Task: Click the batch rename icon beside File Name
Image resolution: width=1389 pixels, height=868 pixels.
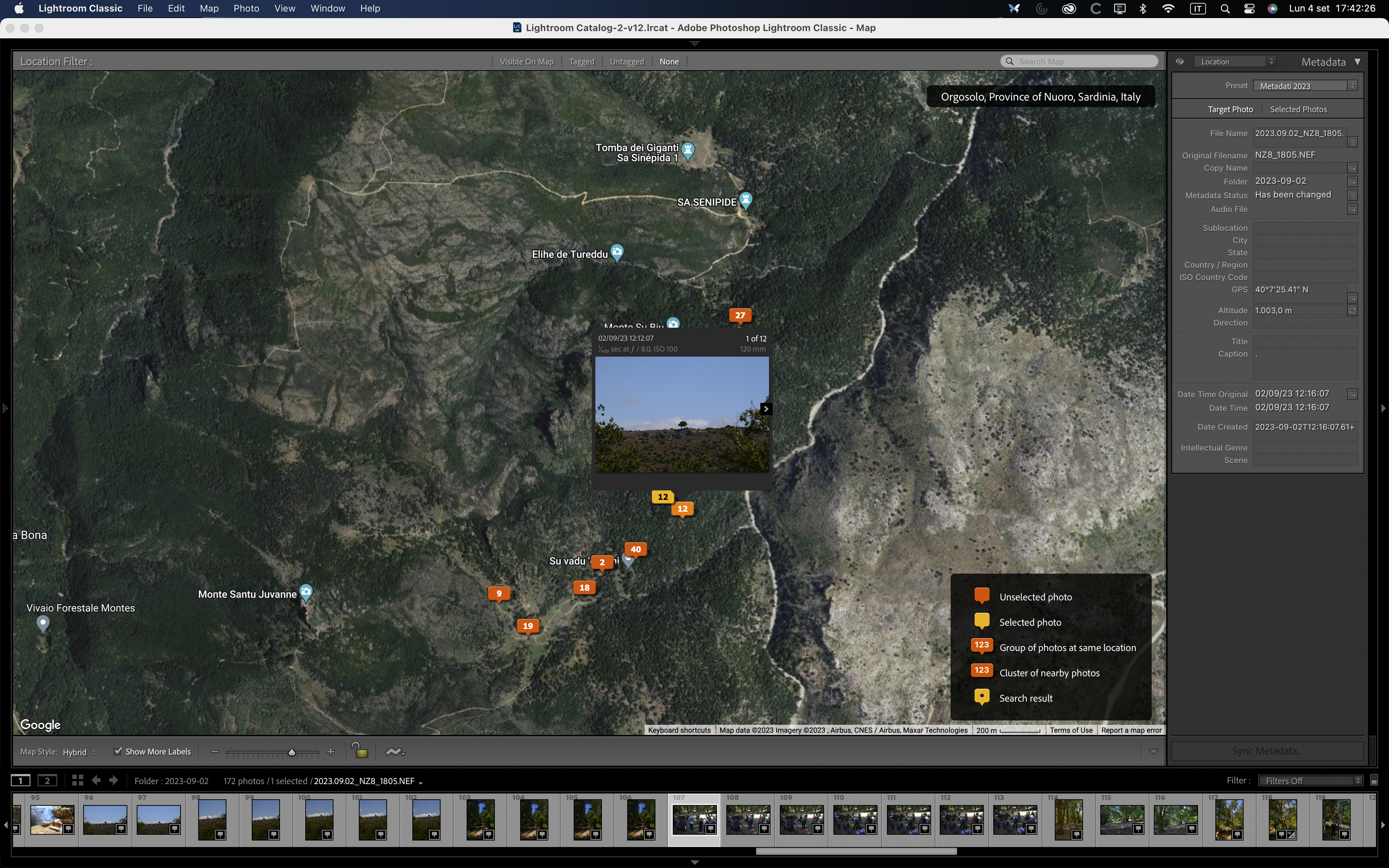Action: [x=1352, y=142]
